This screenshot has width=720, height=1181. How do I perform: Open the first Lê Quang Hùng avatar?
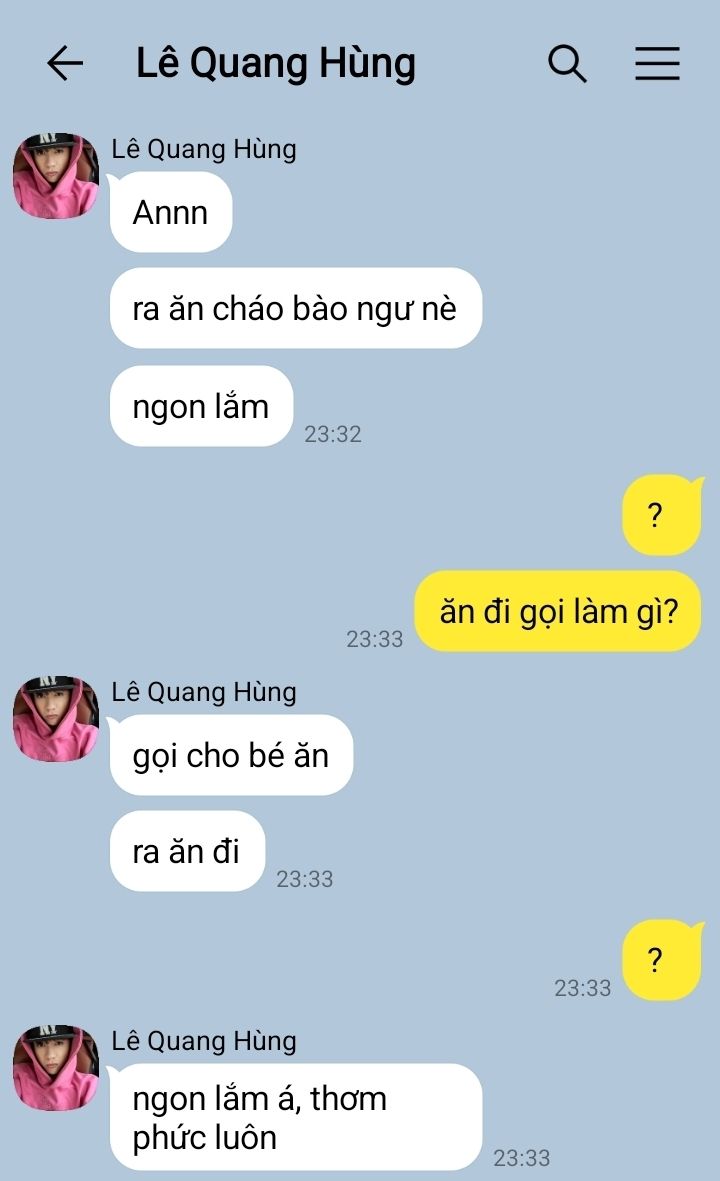[x=56, y=176]
